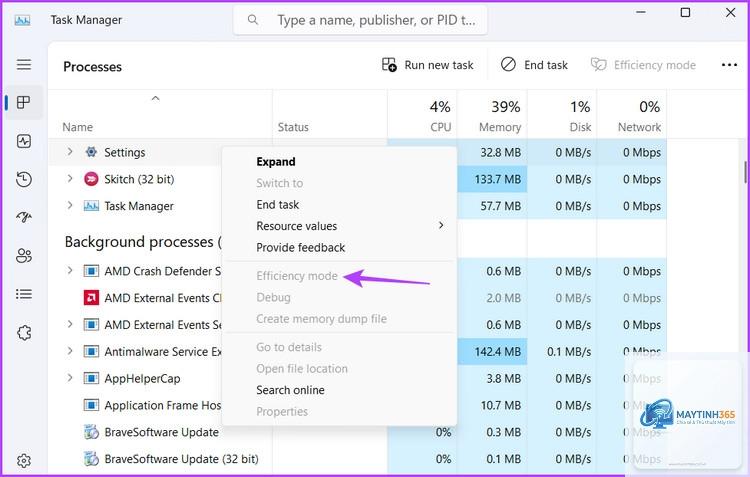
Task: Select Efficiency mode in context menu
Action: click(297, 276)
